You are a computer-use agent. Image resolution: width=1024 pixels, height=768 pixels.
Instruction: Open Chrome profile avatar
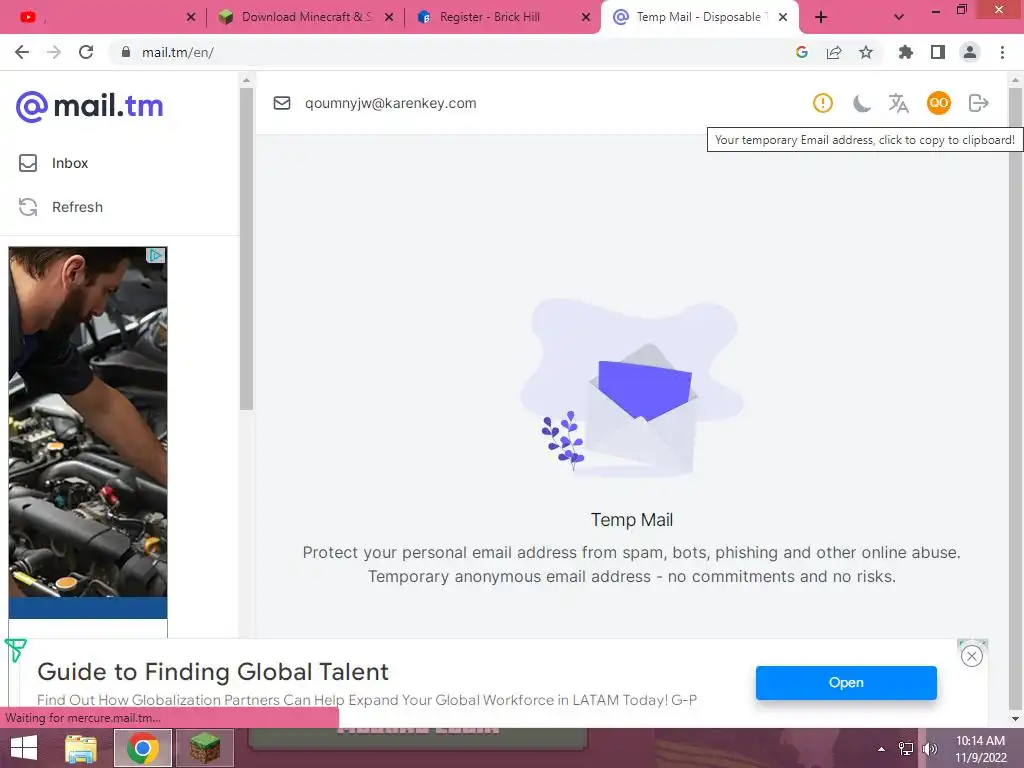coord(970,52)
